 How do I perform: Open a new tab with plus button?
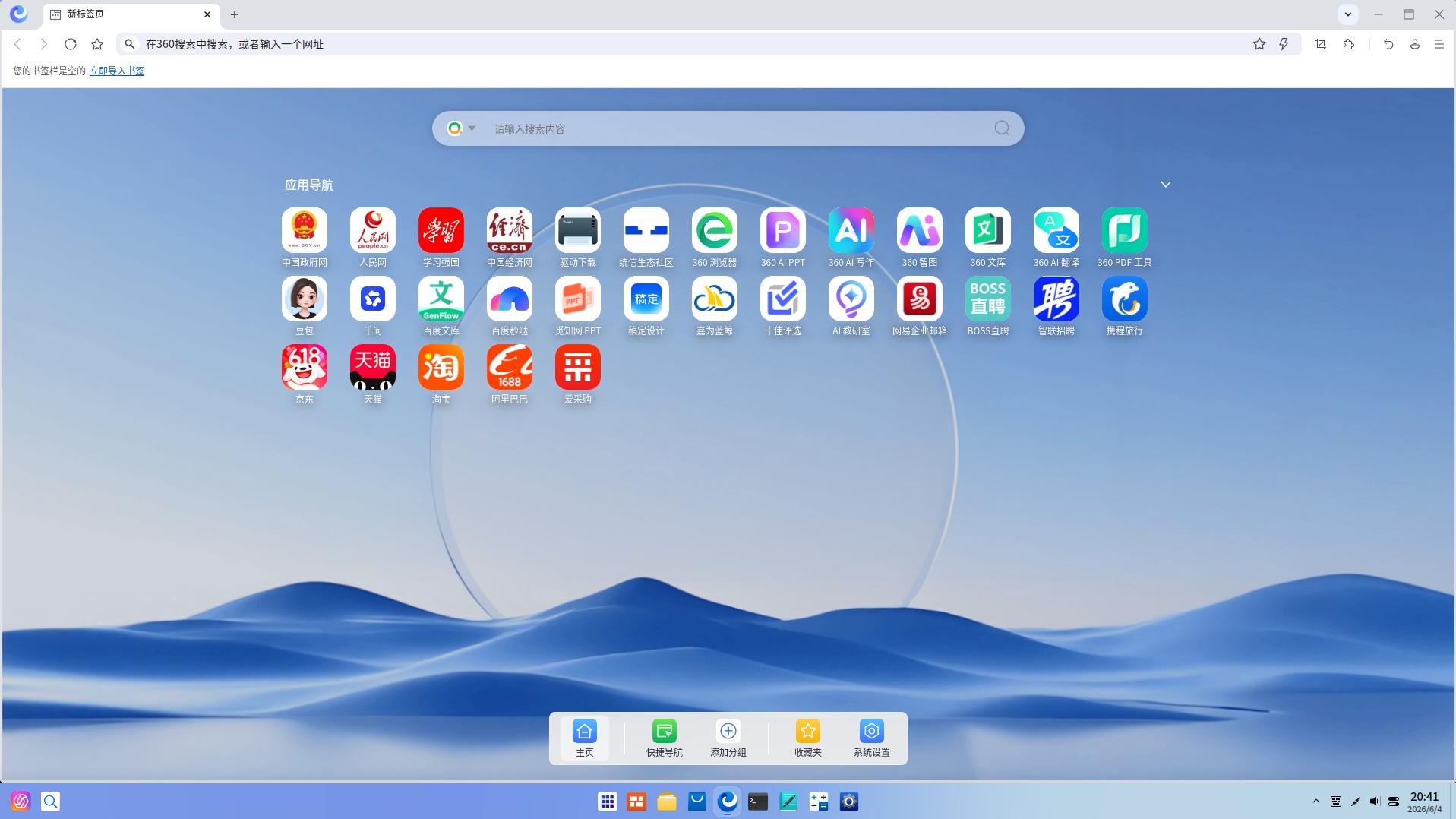235,14
